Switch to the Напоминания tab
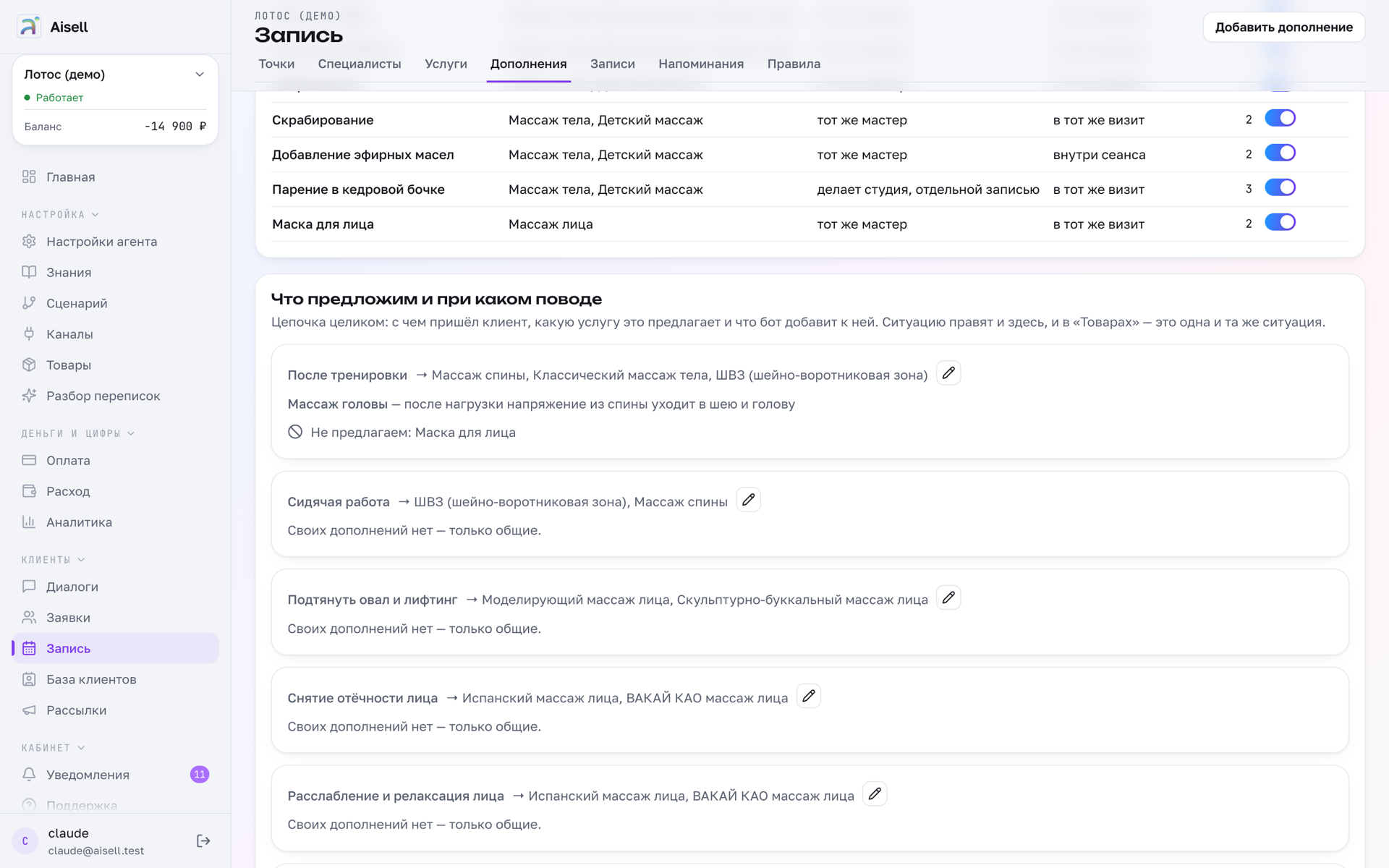Image resolution: width=1389 pixels, height=868 pixels. [x=701, y=64]
